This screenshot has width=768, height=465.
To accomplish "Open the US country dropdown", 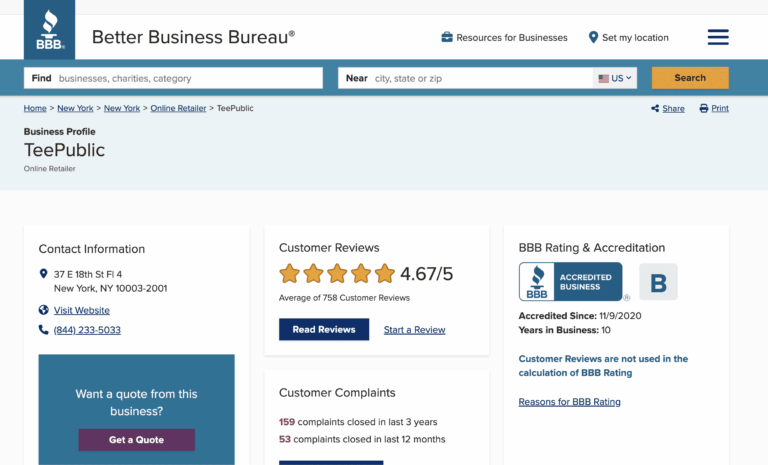I will point(615,78).
